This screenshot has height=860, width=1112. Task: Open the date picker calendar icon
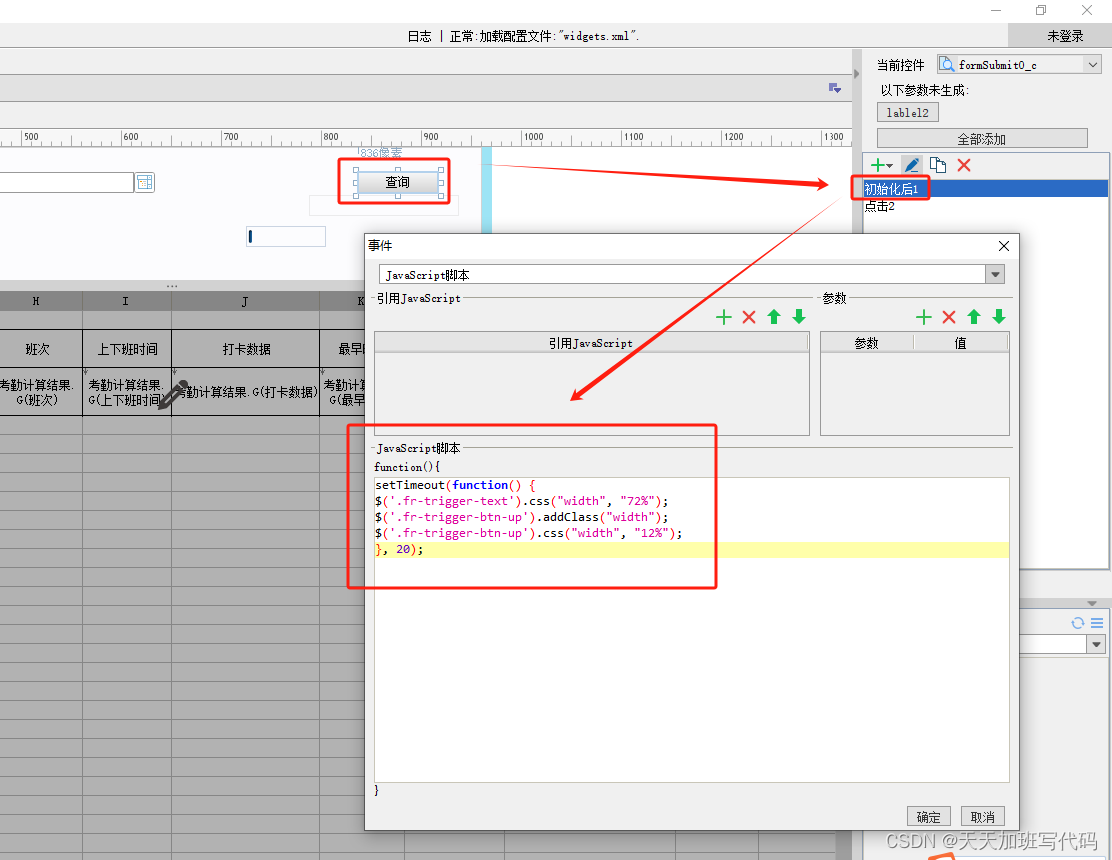tap(145, 183)
